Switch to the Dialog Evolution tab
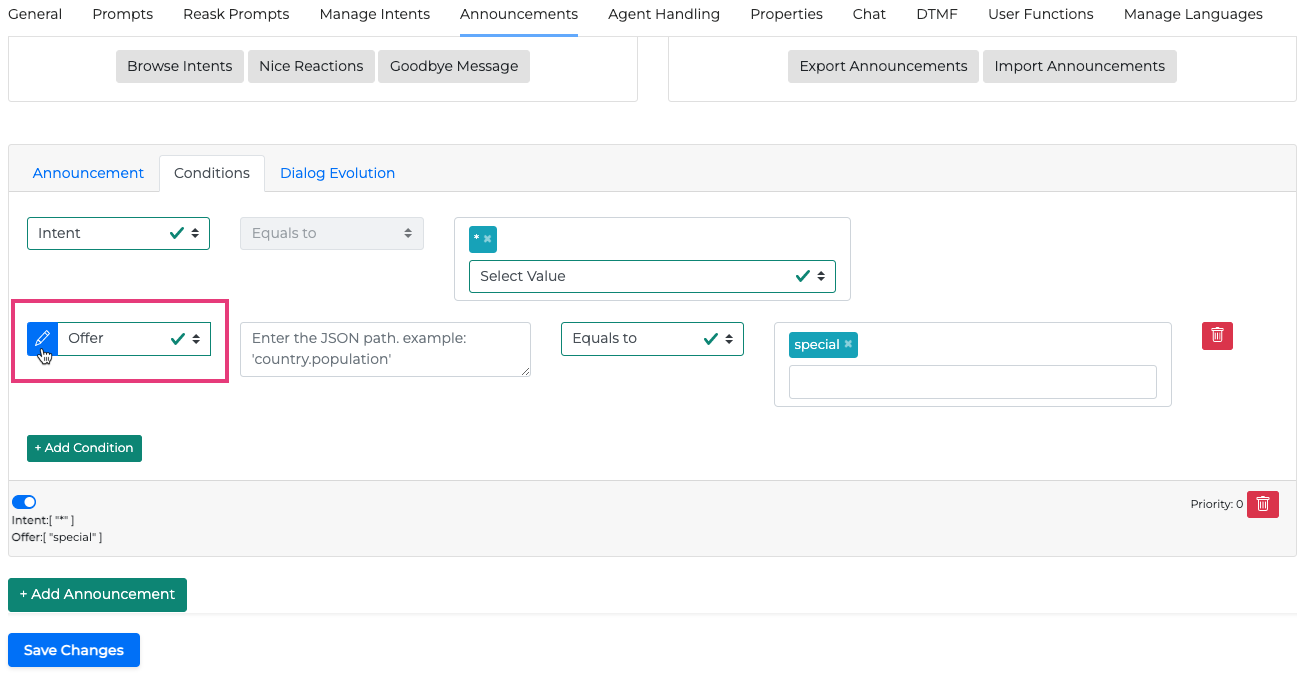The image size is (1304, 677). click(x=337, y=173)
